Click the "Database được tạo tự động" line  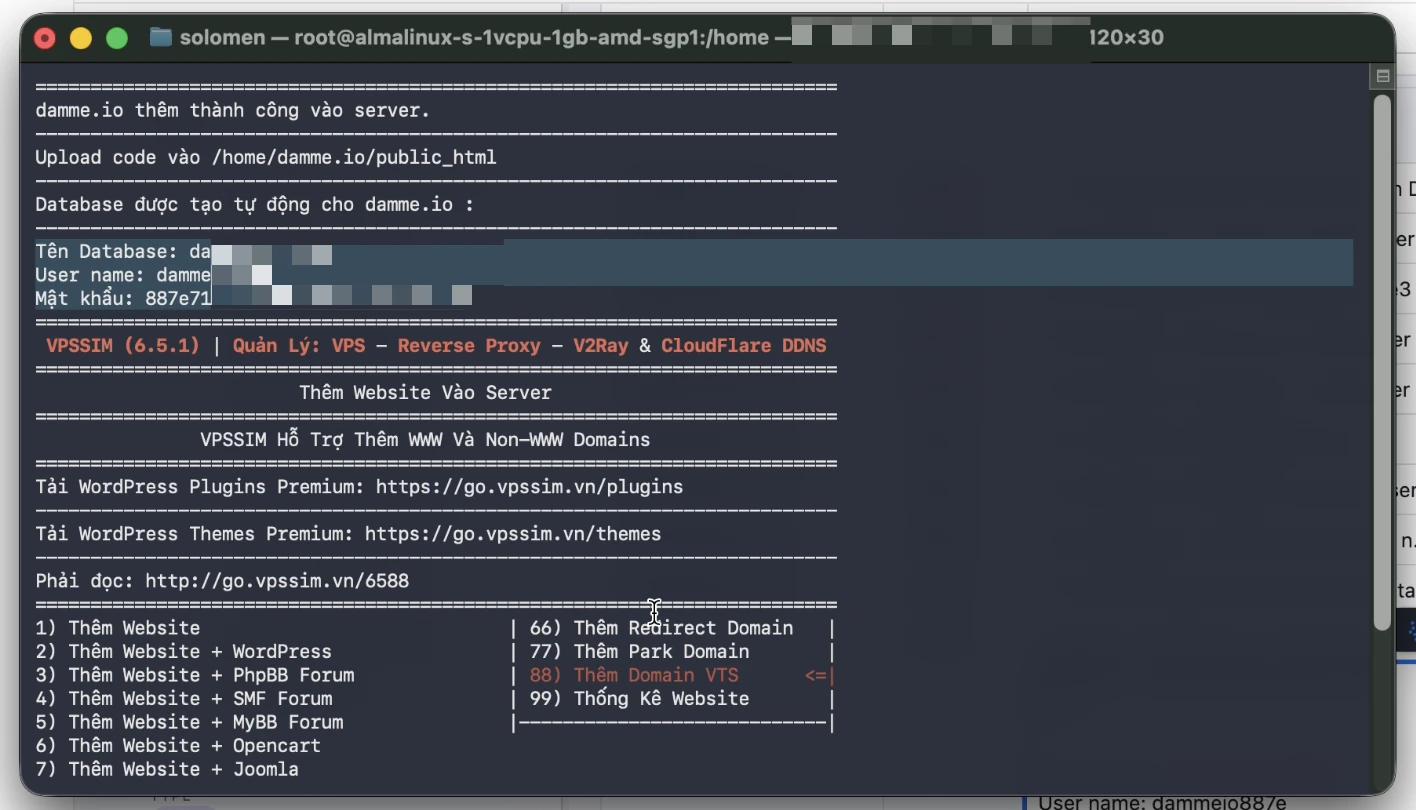[255, 204]
